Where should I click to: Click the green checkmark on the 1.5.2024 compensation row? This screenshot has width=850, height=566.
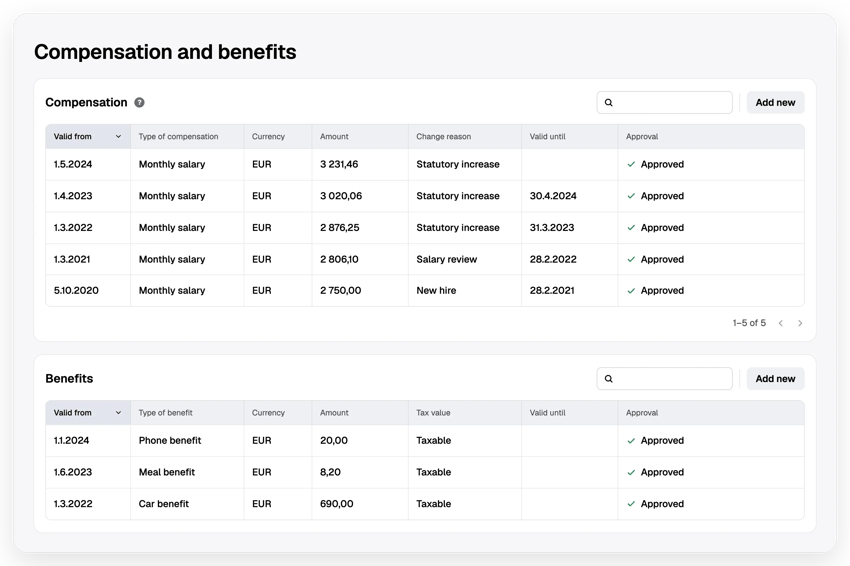point(631,164)
